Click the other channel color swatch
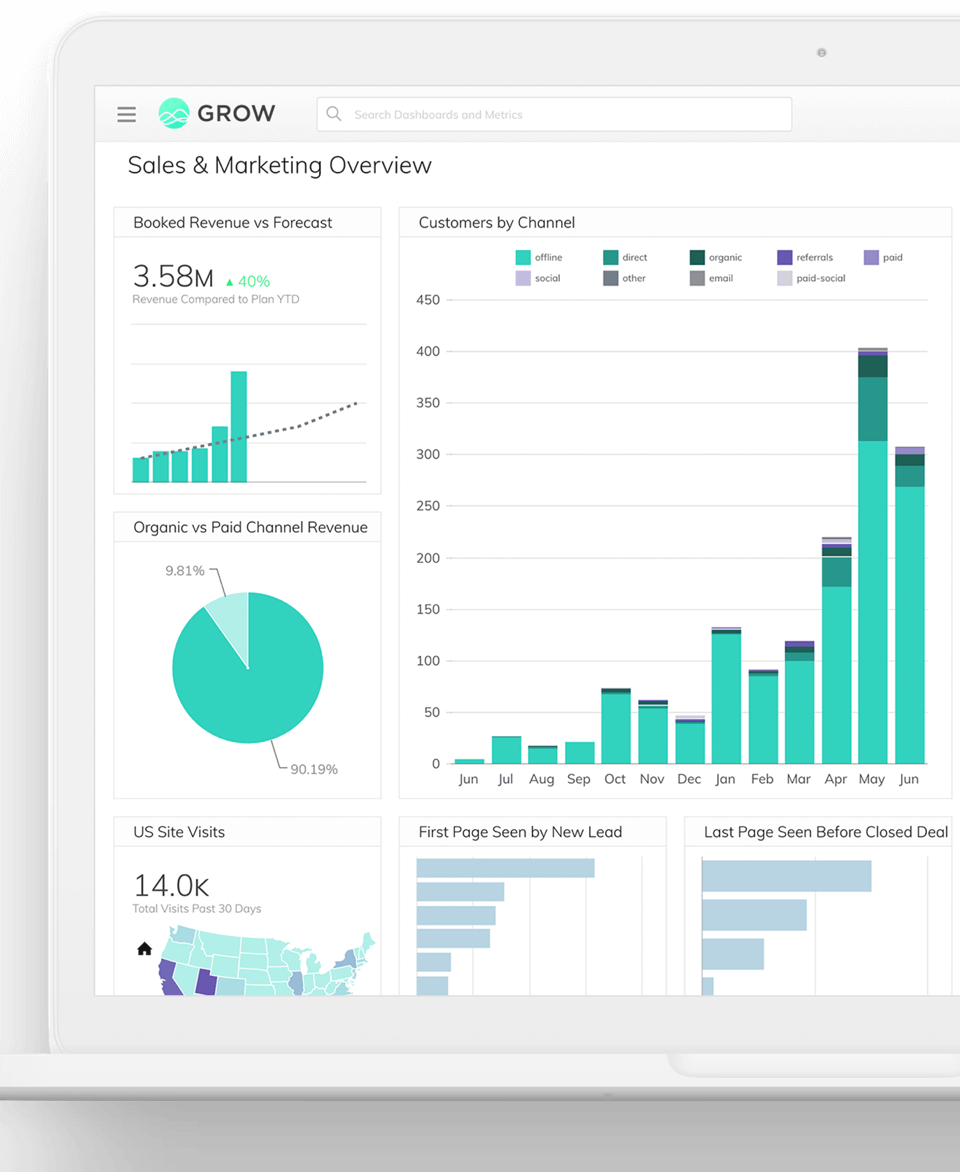Viewport: 960px width, 1172px height. (610, 278)
